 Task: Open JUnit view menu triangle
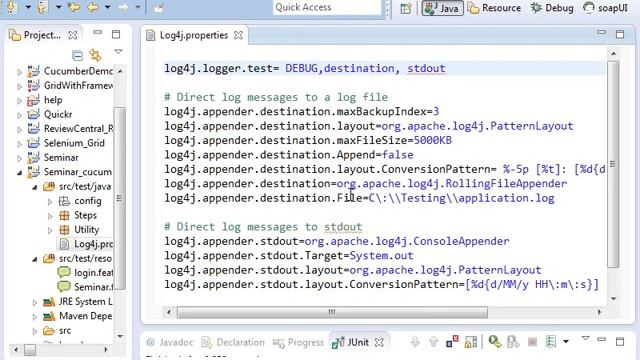point(585,338)
